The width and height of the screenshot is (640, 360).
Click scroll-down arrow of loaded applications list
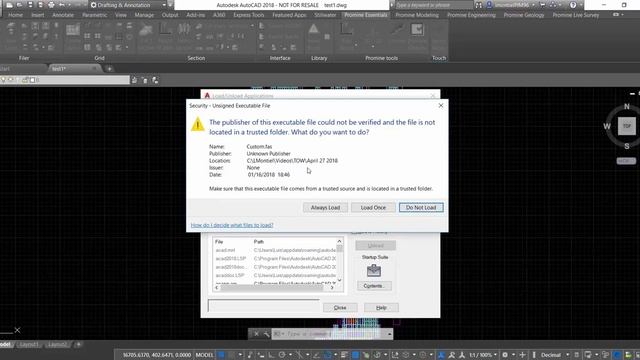pos(339,280)
